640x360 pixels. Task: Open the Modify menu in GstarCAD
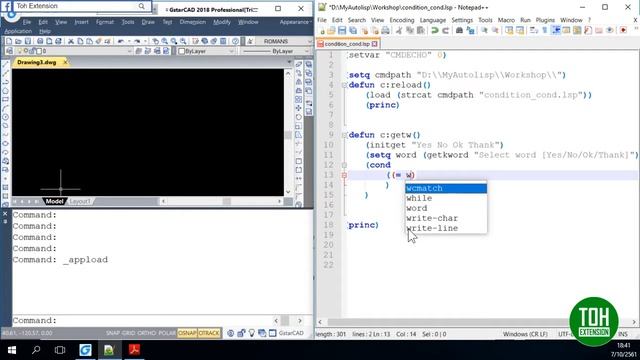click(222, 22)
